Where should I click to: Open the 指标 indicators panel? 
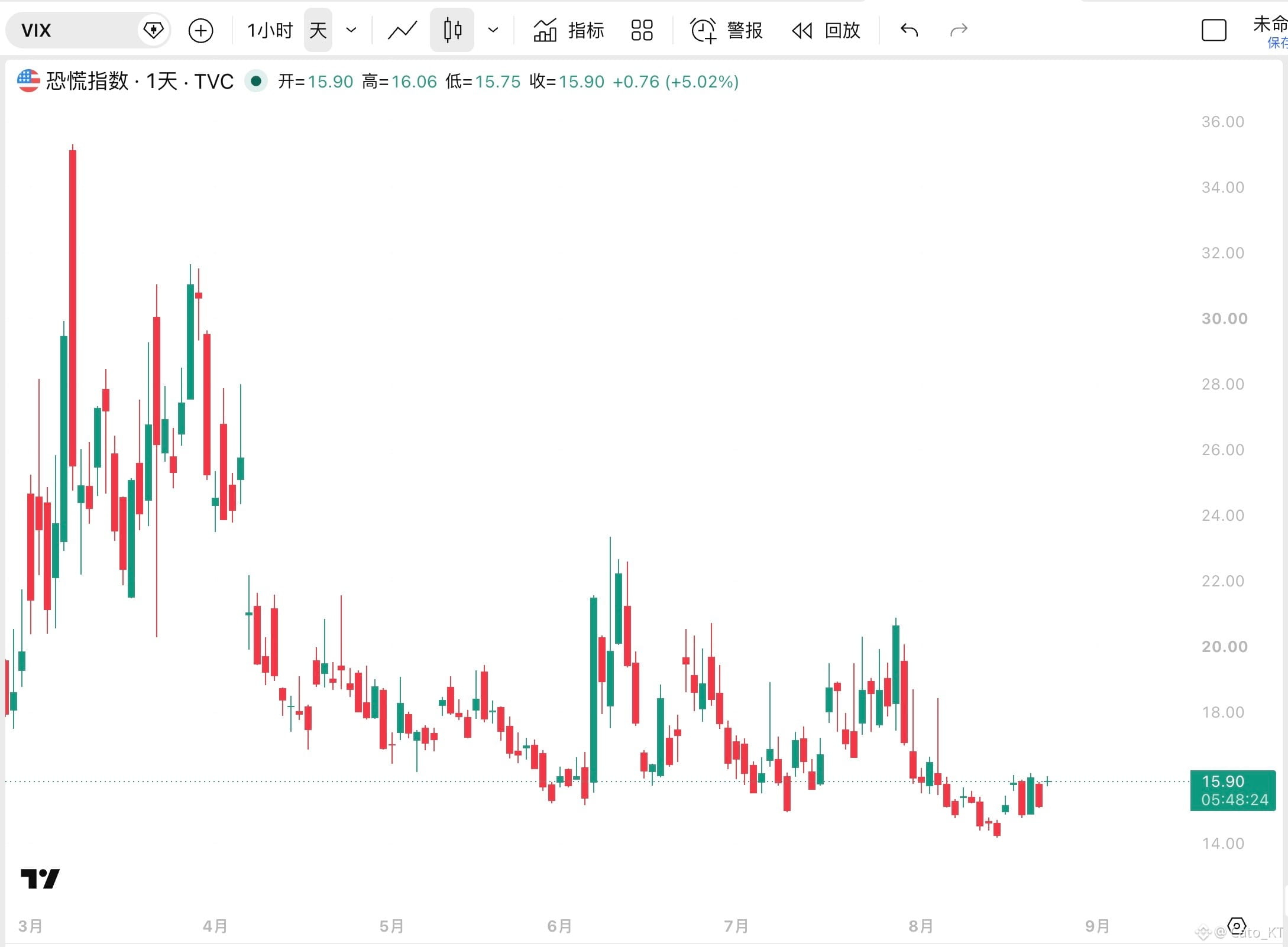coord(569,30)
